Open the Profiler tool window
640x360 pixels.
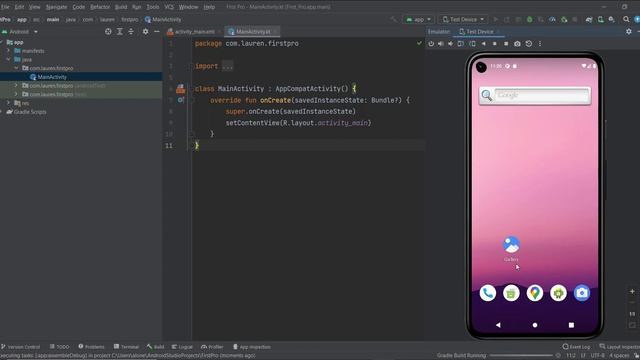[212, 347]
